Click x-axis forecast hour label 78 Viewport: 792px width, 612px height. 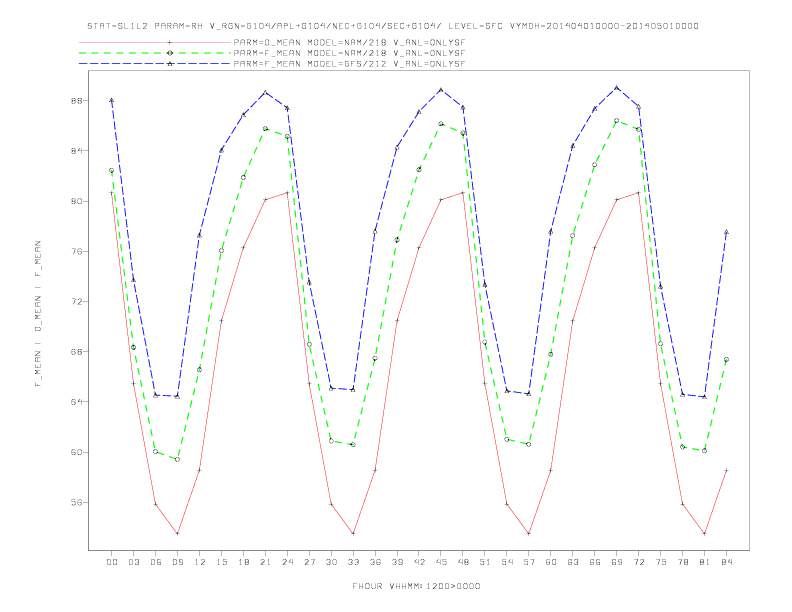[x=683, y=562]
